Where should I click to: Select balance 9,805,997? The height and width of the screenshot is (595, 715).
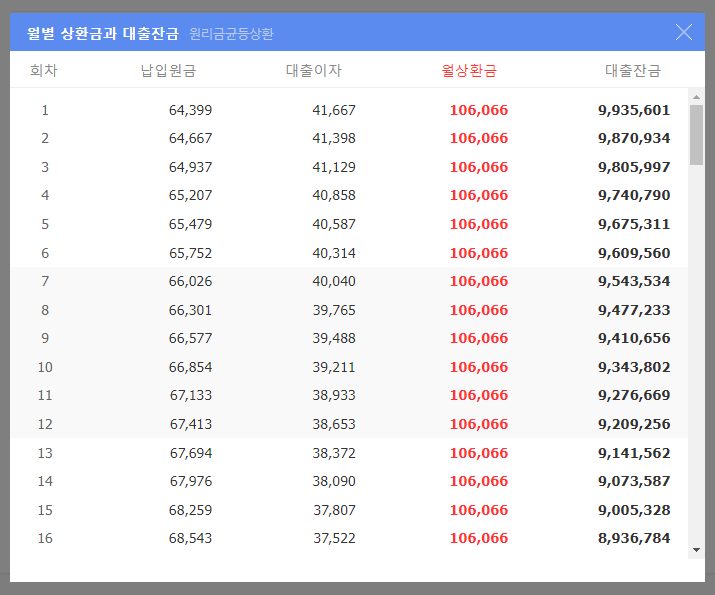[x=634, y=167]
